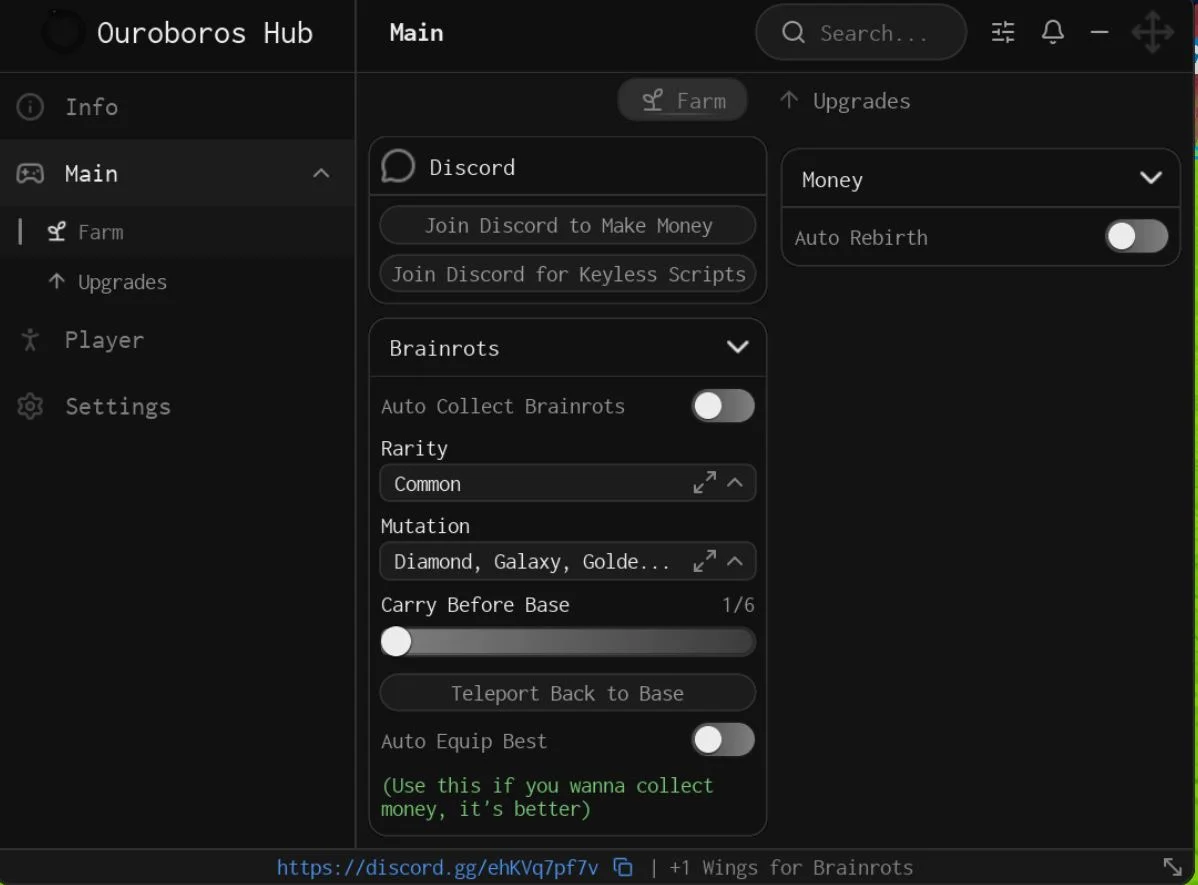Click the resize handle icon at bottom corner

pyautogui.click(x=1172, y=867)
